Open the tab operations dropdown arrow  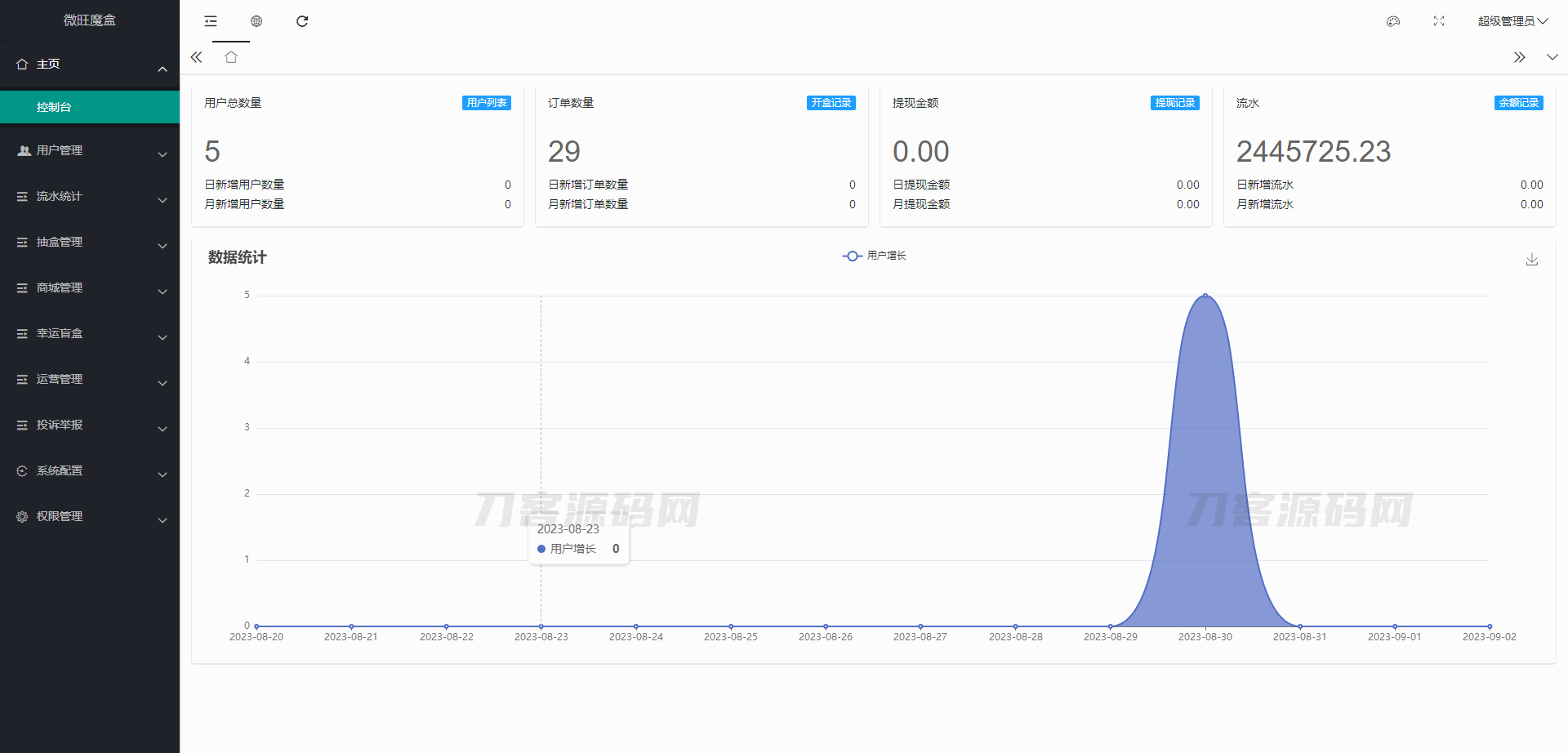(x=1552, y=57)
